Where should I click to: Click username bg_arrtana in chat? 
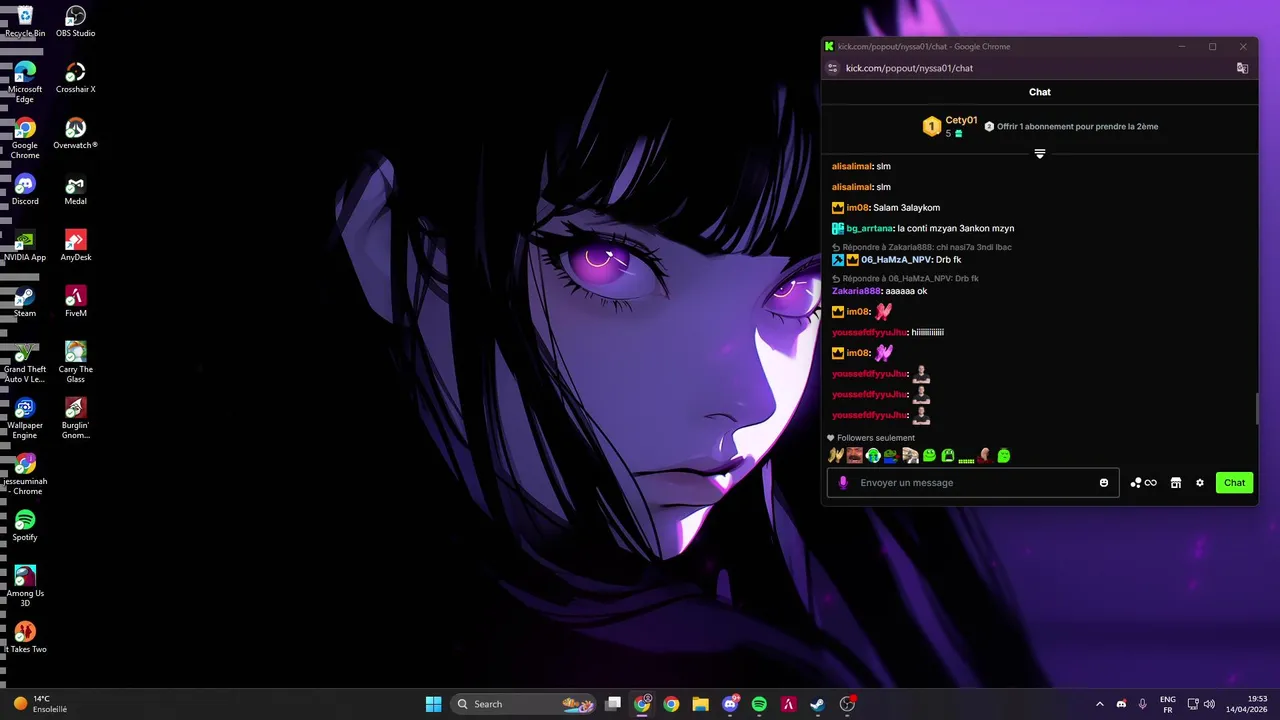[x=870, y=229]
